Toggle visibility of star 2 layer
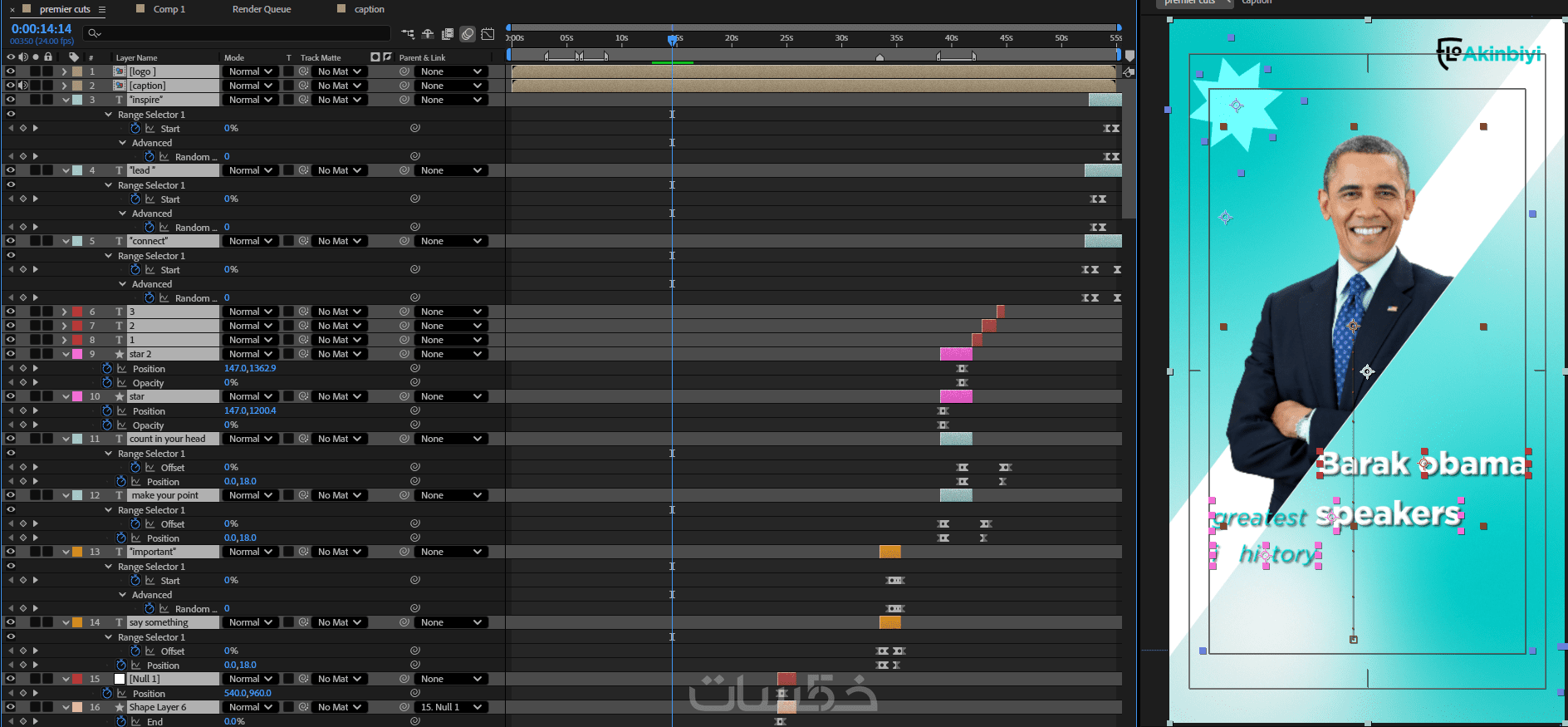Image resolution: width=1568 pixels, height=727 pixels. 11,354
